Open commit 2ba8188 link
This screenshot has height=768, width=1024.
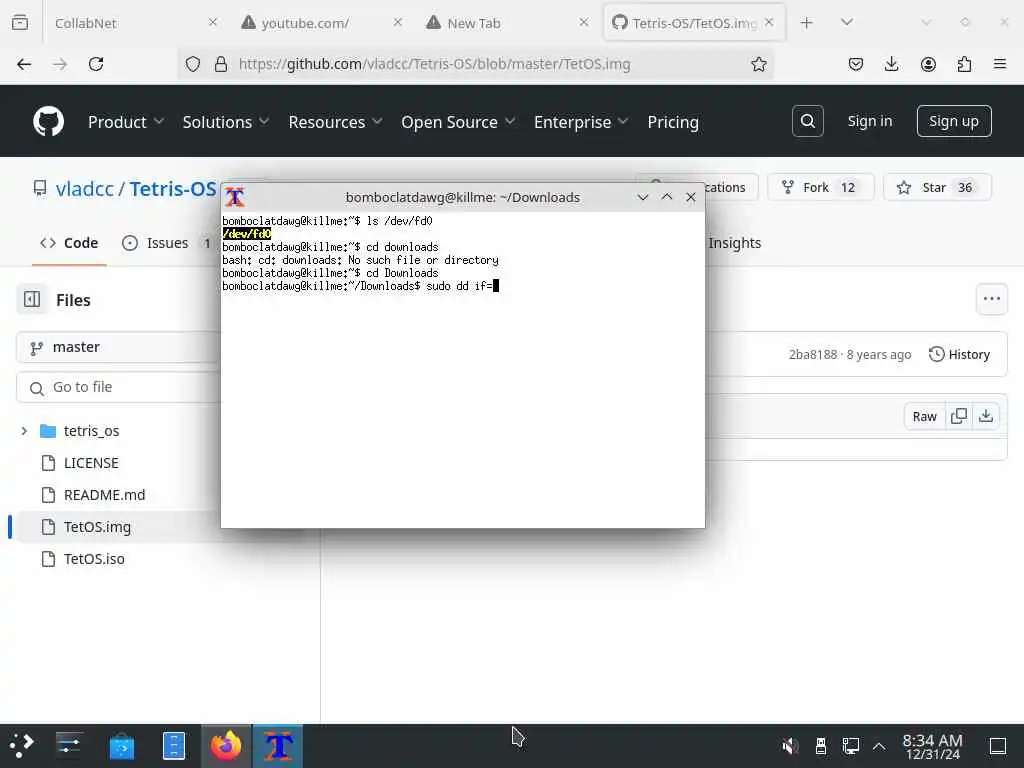pos(812,354)
